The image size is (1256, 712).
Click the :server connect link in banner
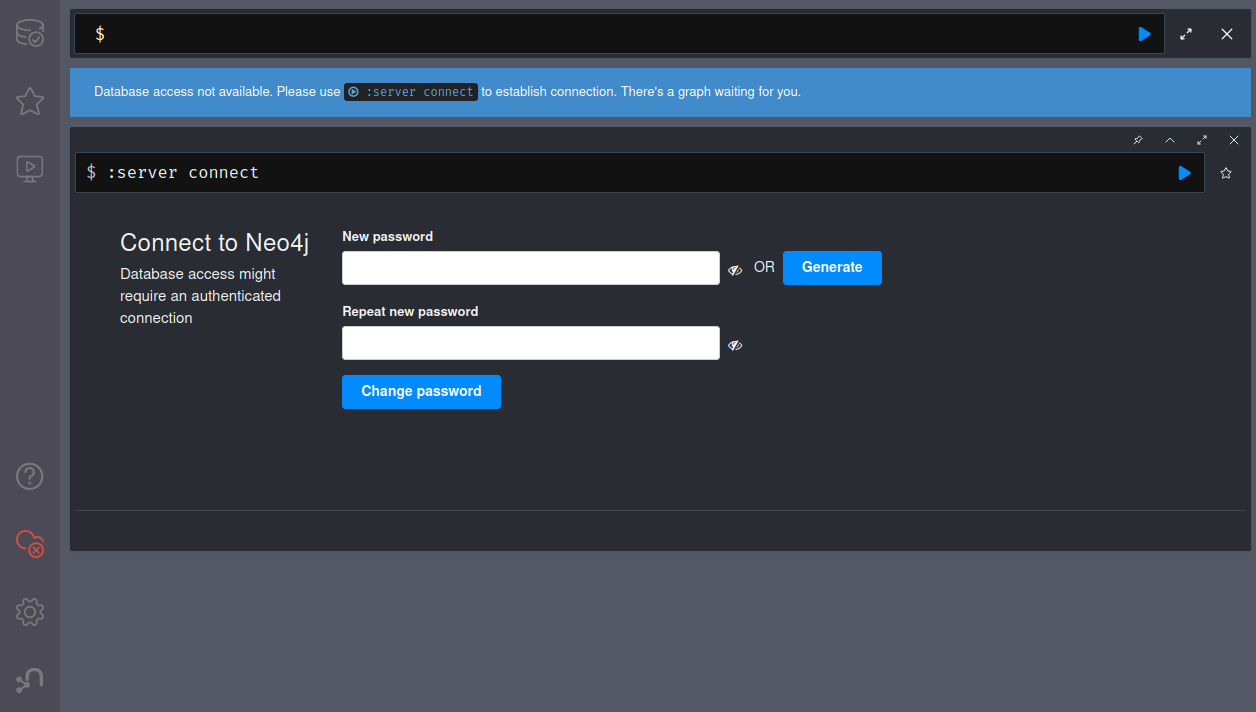[411, 92]
